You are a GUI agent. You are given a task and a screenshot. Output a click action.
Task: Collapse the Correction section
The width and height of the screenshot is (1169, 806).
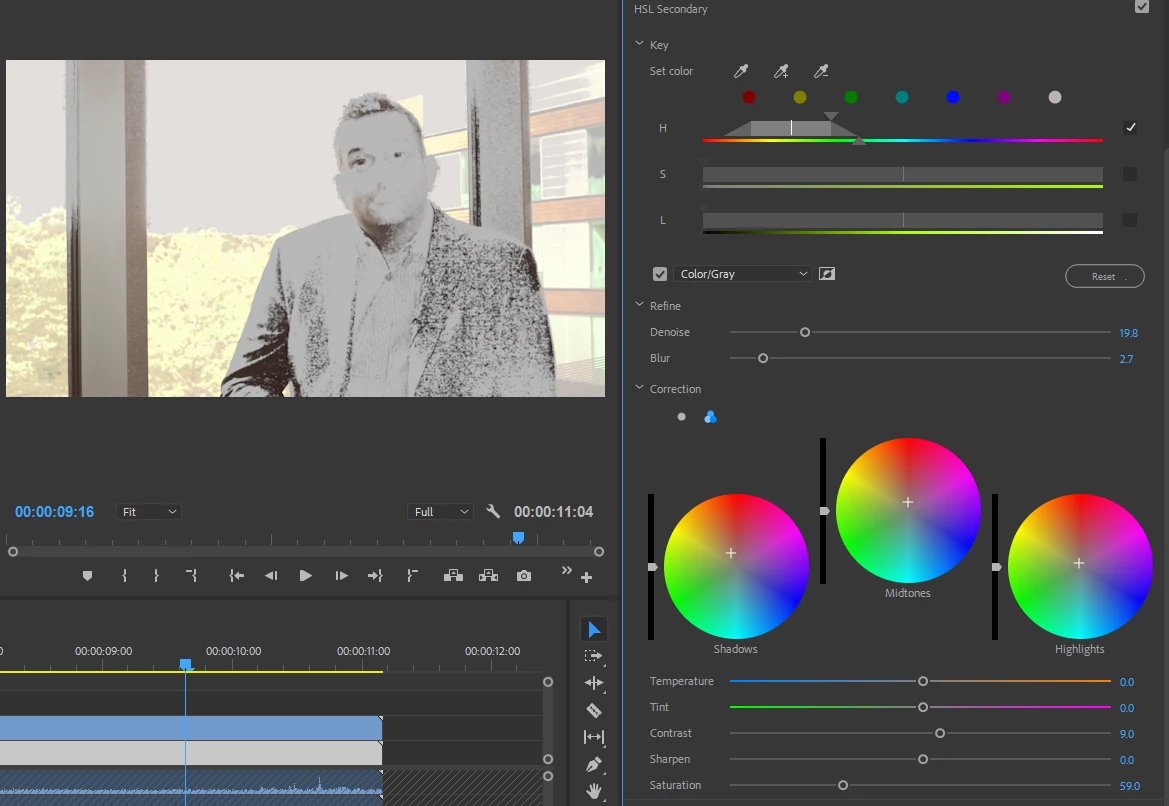coord(639,388)
